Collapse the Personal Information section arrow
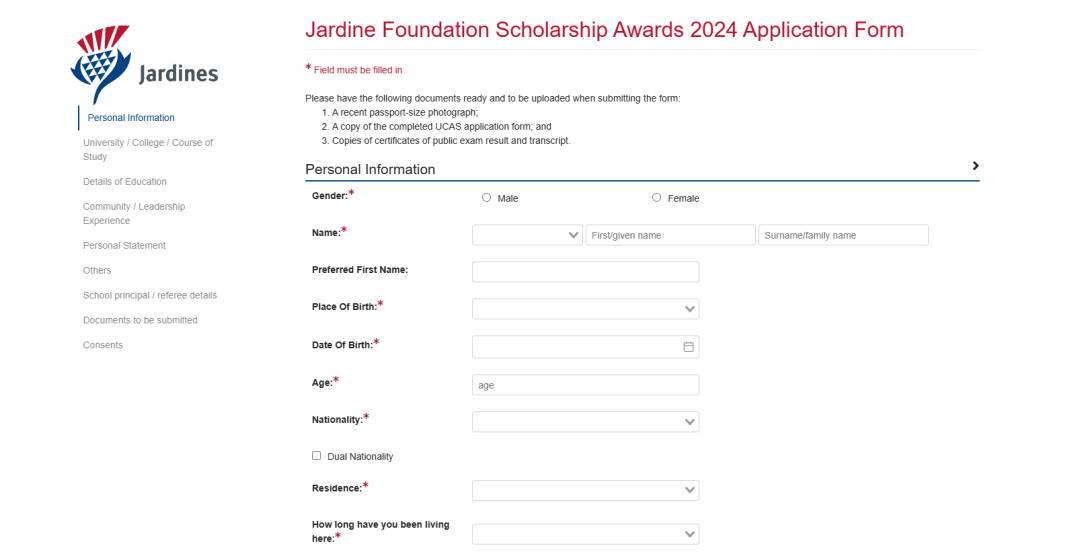 [x=975, y=166]
